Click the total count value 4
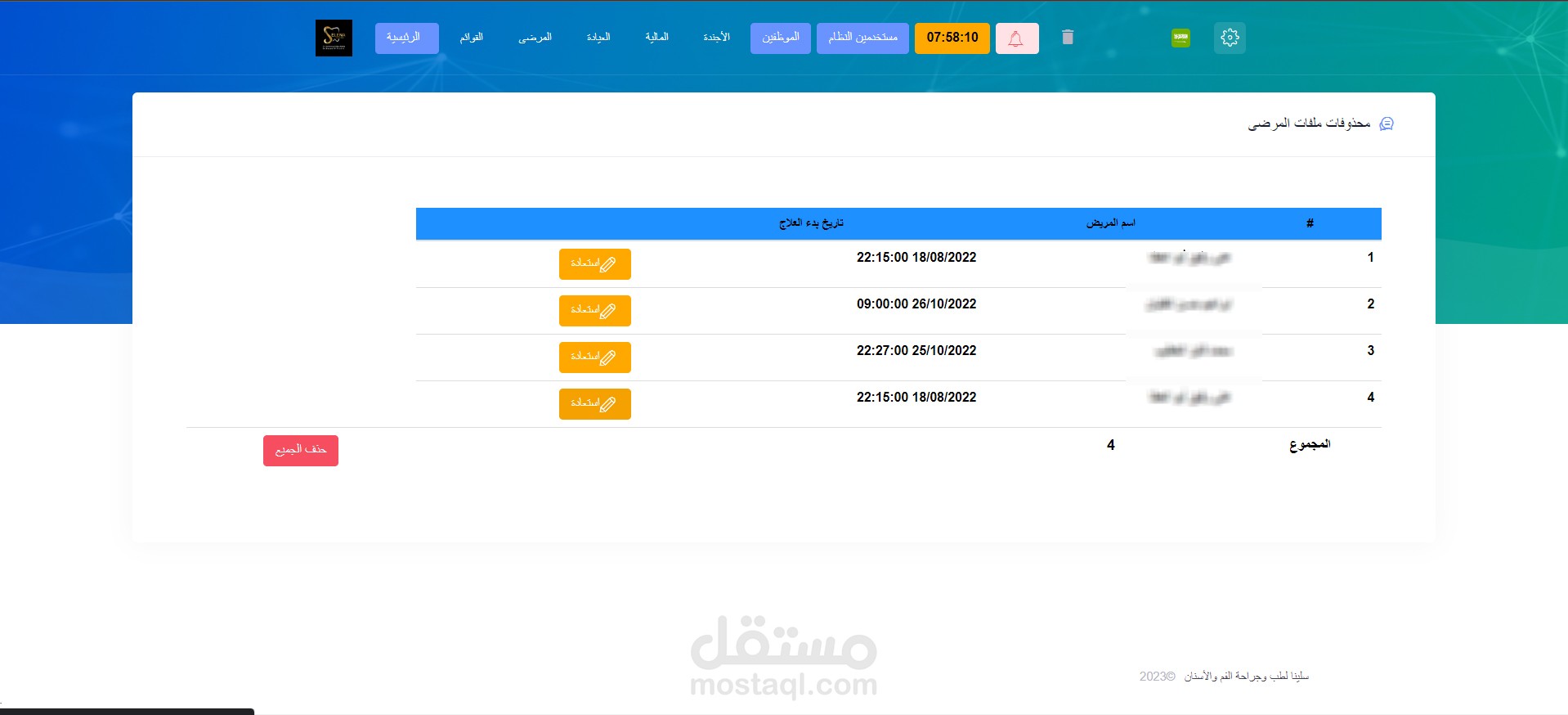Viewport: 1568px width, 715px height. pos(1111,445)
